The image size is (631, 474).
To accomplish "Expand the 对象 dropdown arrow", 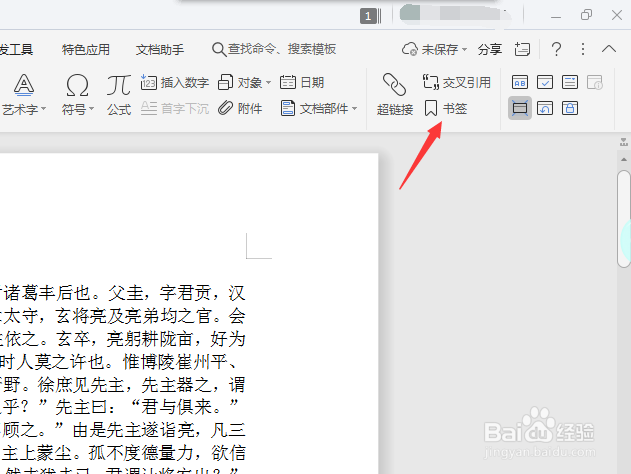I will 268,83.
